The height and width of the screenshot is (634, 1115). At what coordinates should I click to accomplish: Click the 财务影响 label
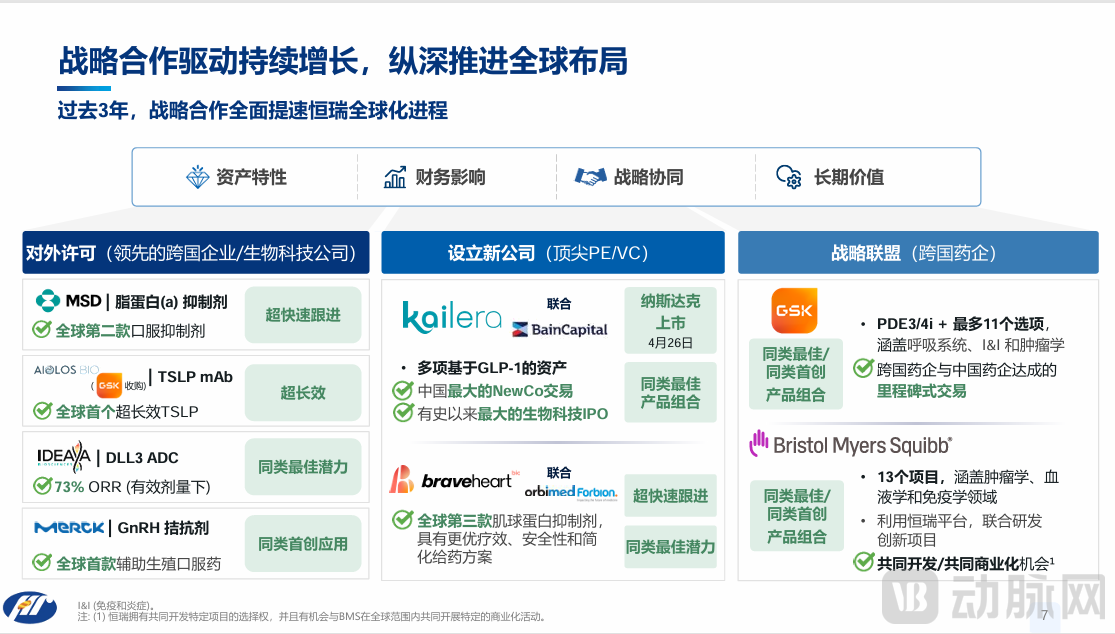pos(450,177)
